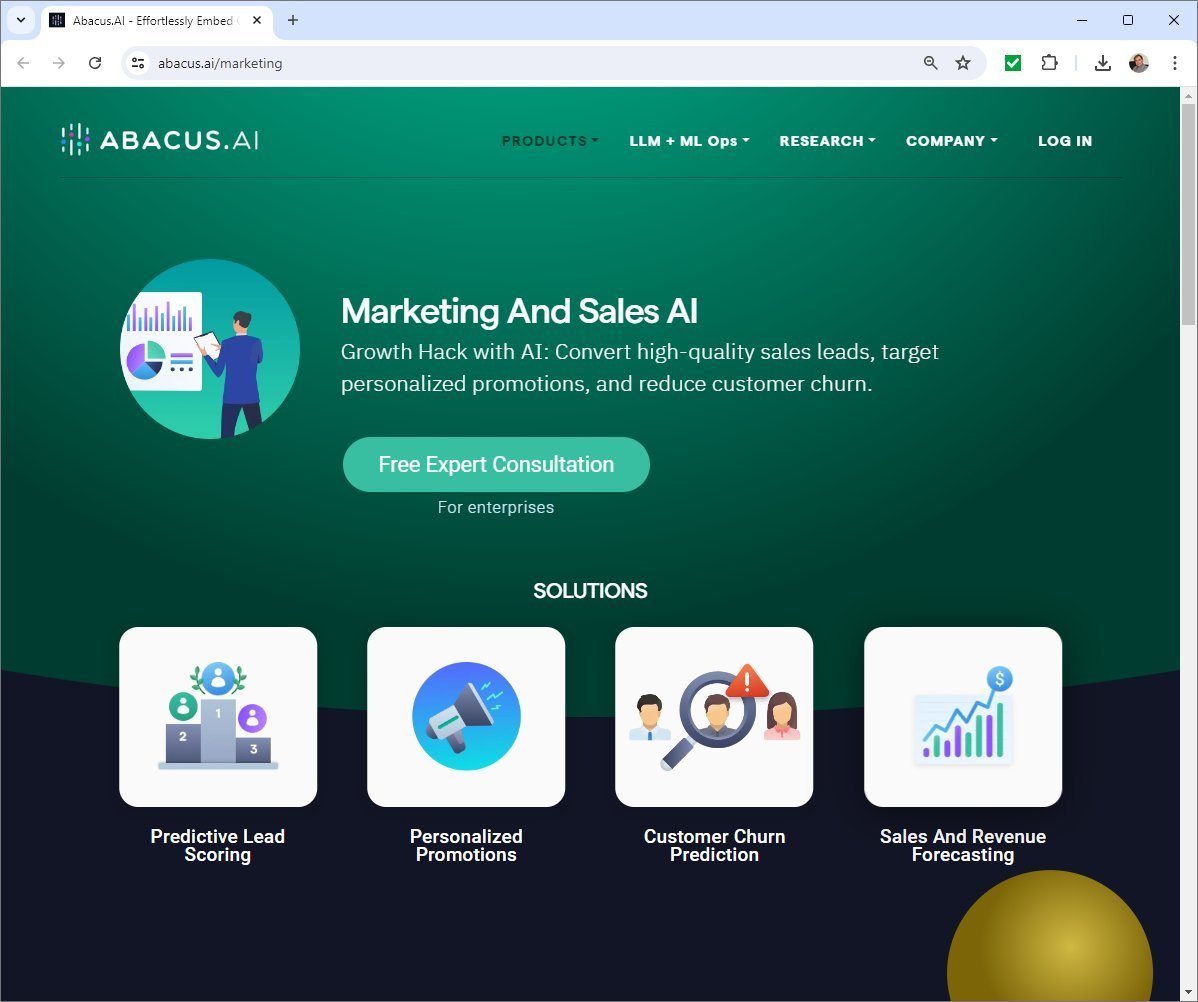Viewport: 1198px width, 1002px height.
Task: Click the hero illustration of man with charts
Action: tap(210, 349)
